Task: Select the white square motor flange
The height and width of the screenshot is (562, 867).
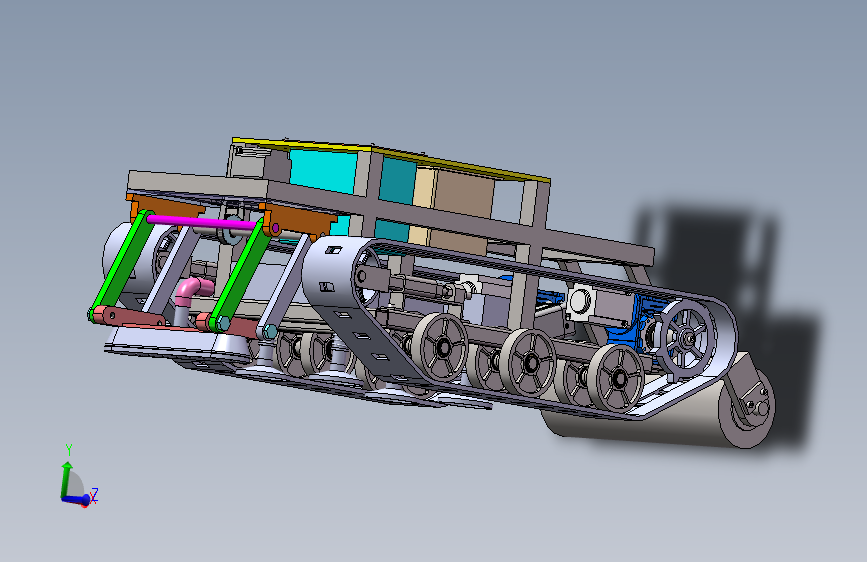Action: click(x=579, y=301)
